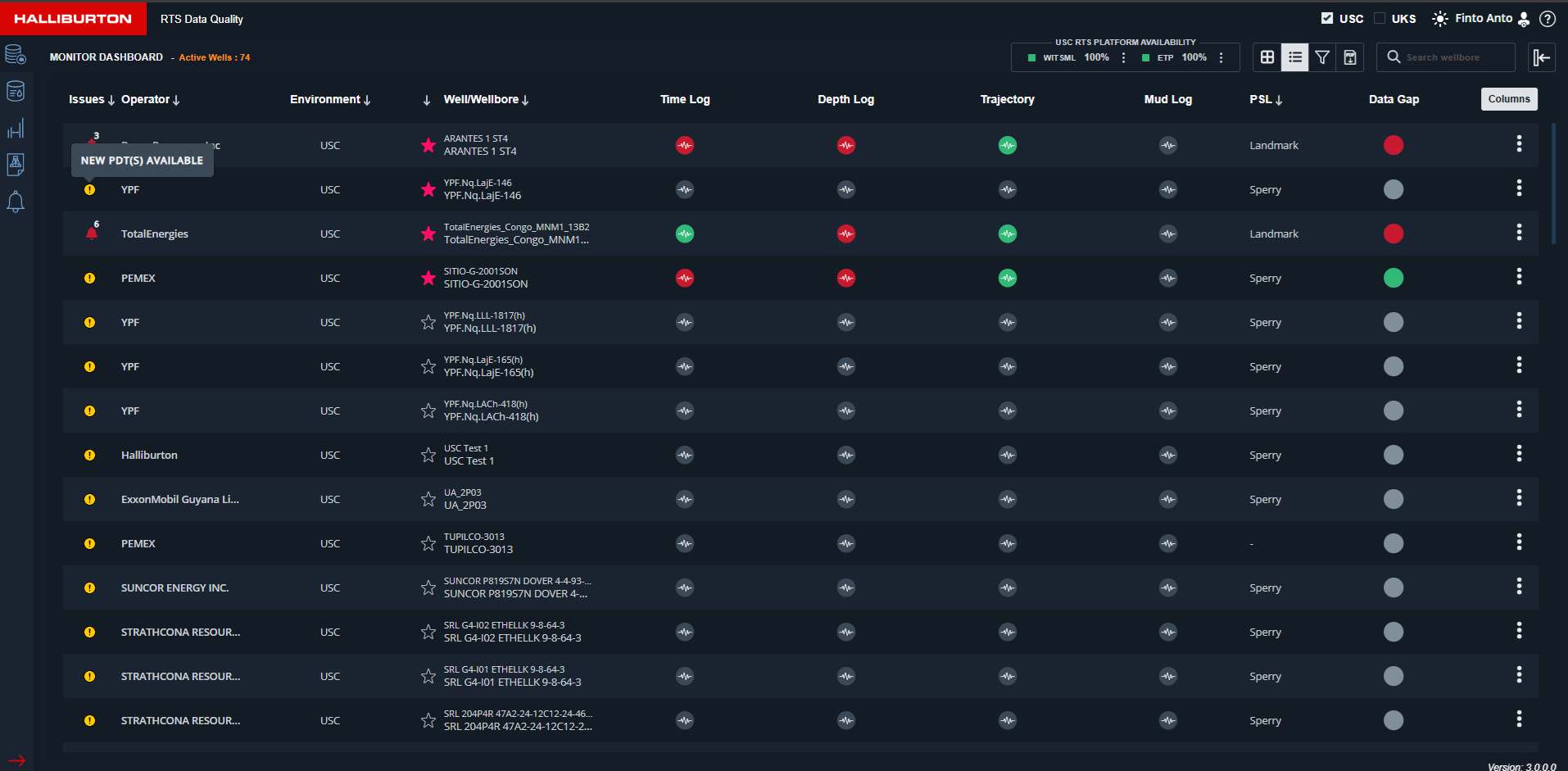
Task: Open the notifications bell in sidebar
Action: [x=16, y=202]
